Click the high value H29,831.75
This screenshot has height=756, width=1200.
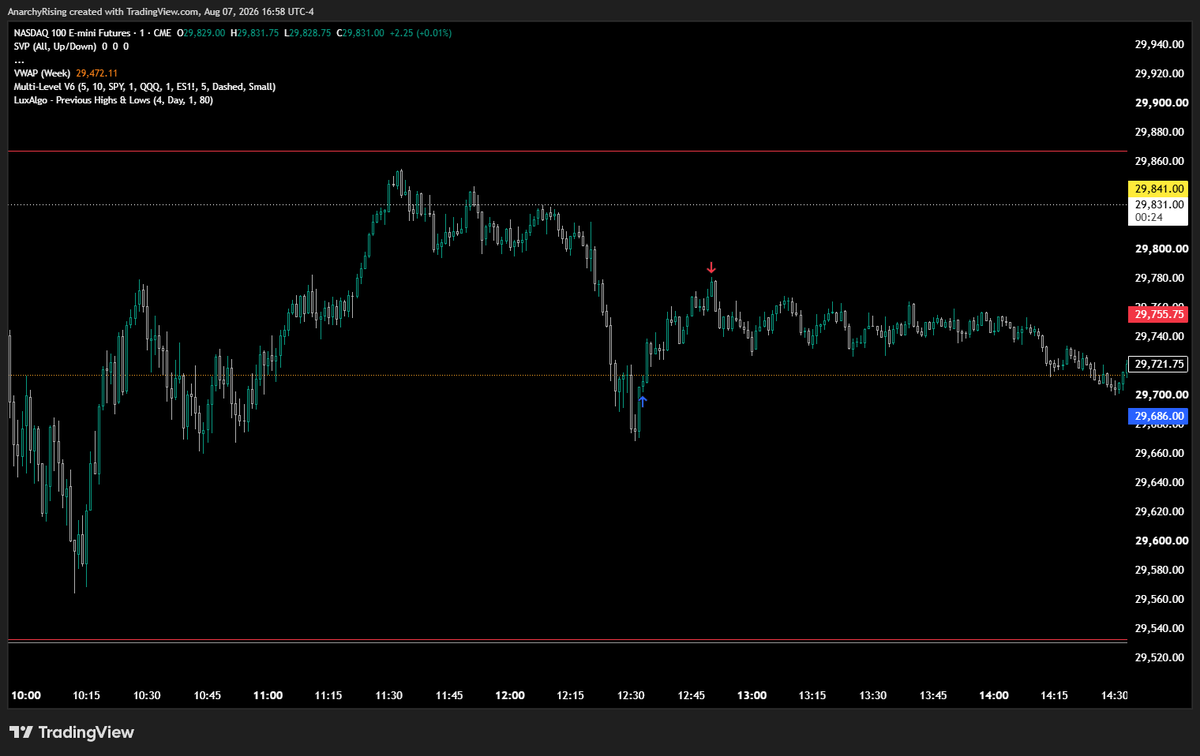[x=255, y=33]
